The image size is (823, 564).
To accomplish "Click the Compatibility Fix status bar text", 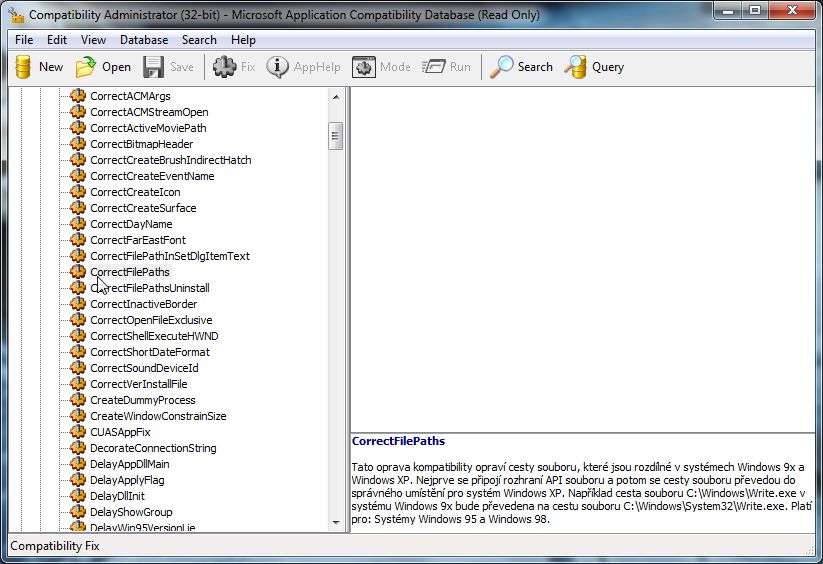I will coord(55,546).
